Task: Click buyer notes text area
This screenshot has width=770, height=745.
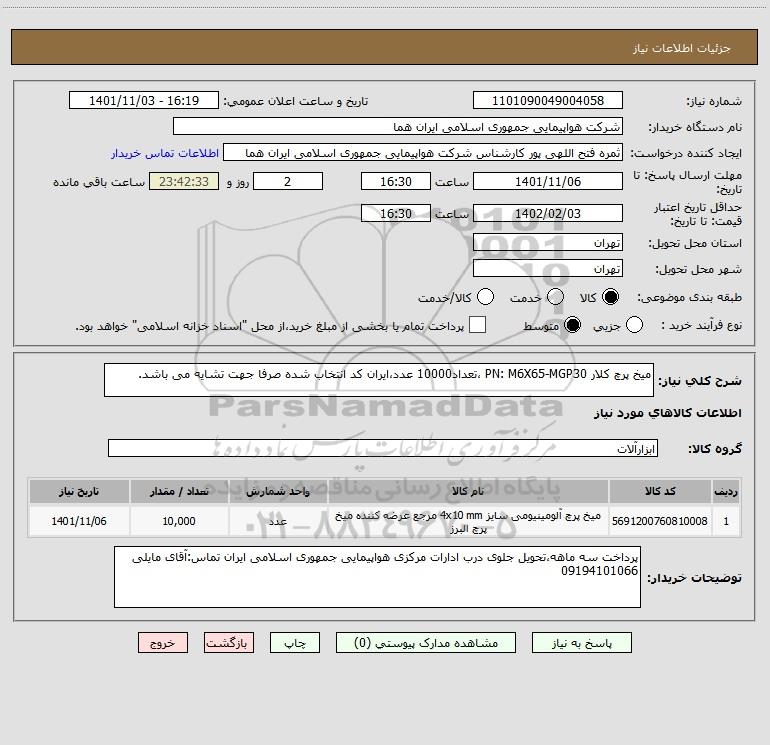Action: pos(377,577)
